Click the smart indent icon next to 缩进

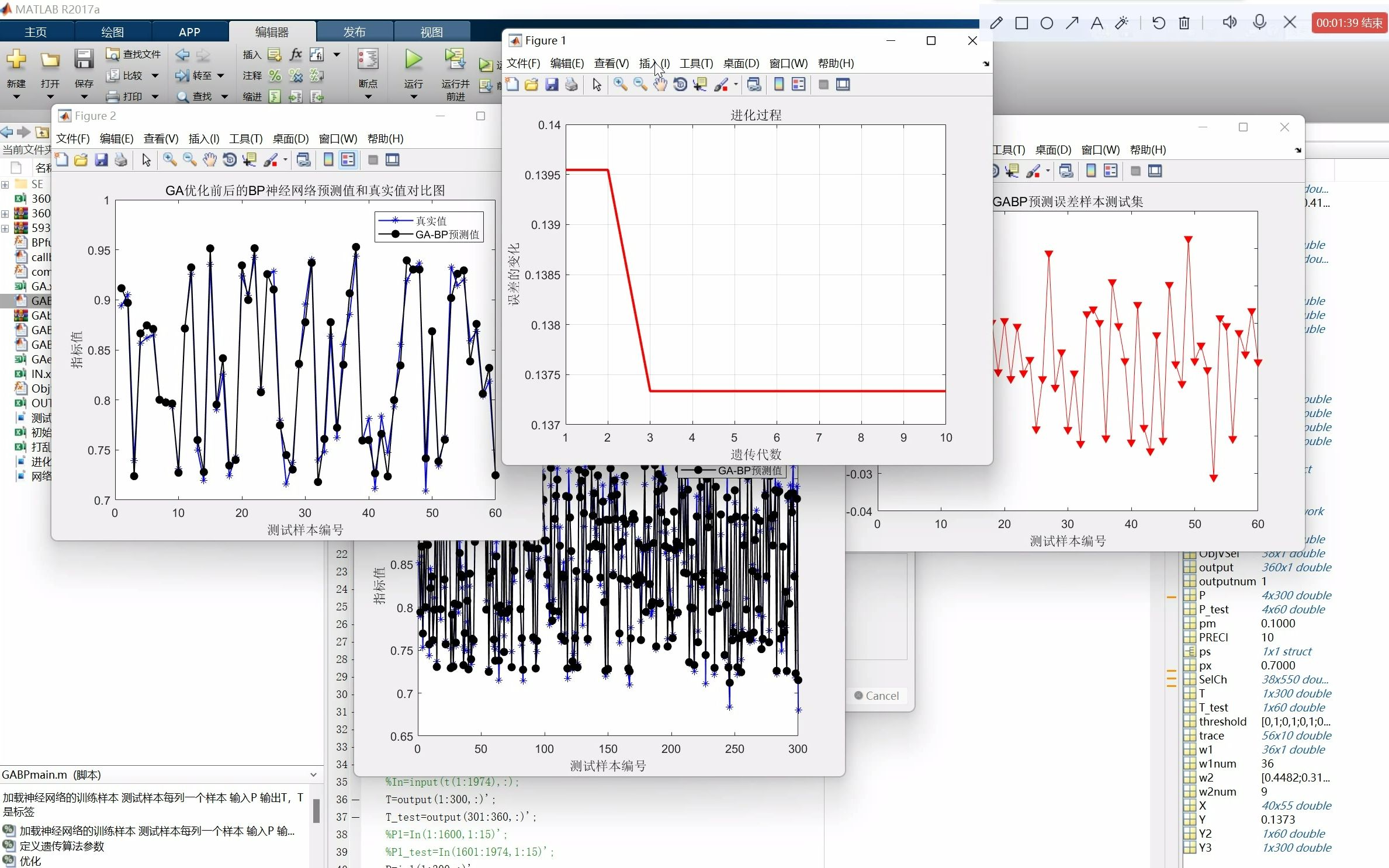pyautogui.click(x=275, y=96)
